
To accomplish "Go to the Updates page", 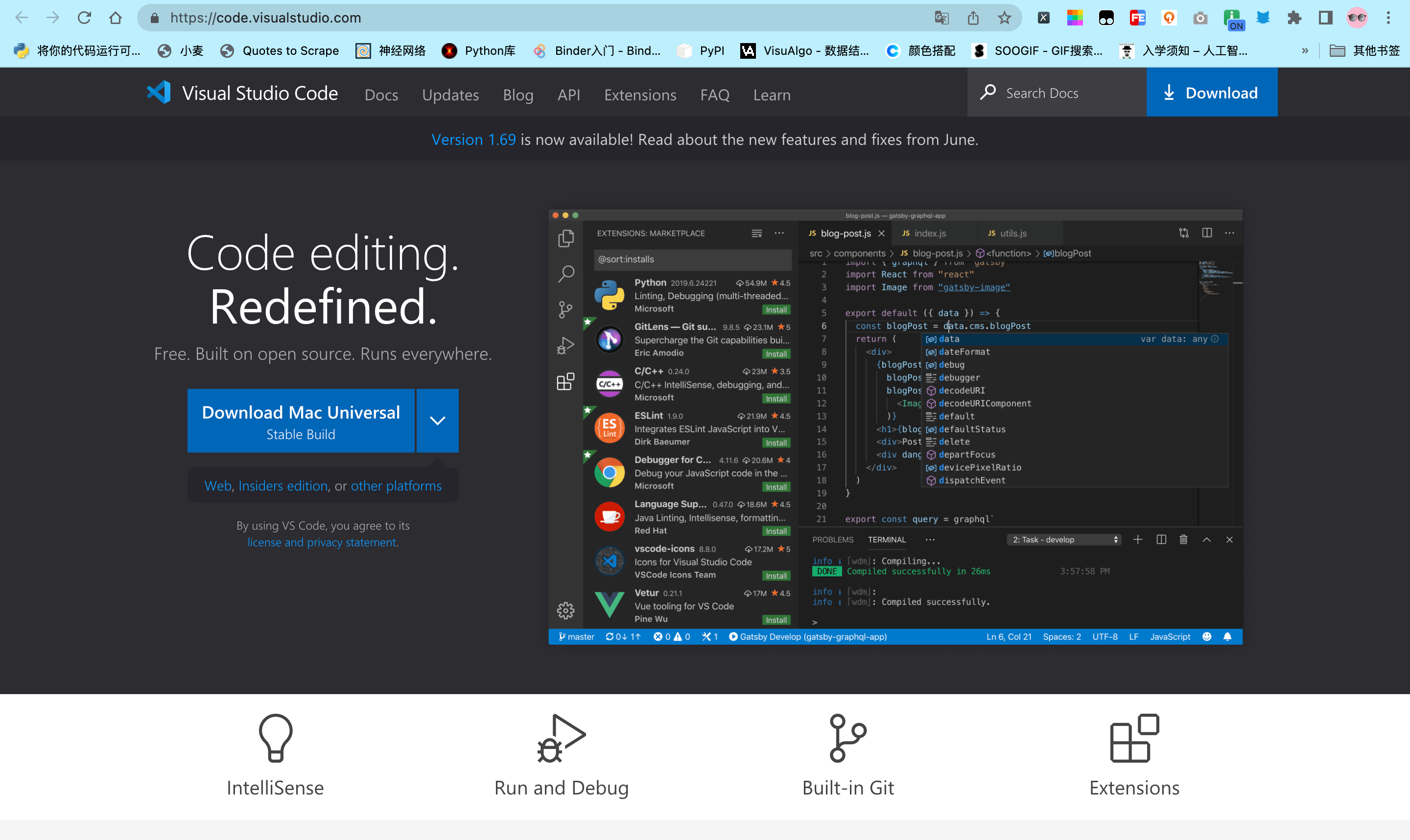I will (450, 94).
